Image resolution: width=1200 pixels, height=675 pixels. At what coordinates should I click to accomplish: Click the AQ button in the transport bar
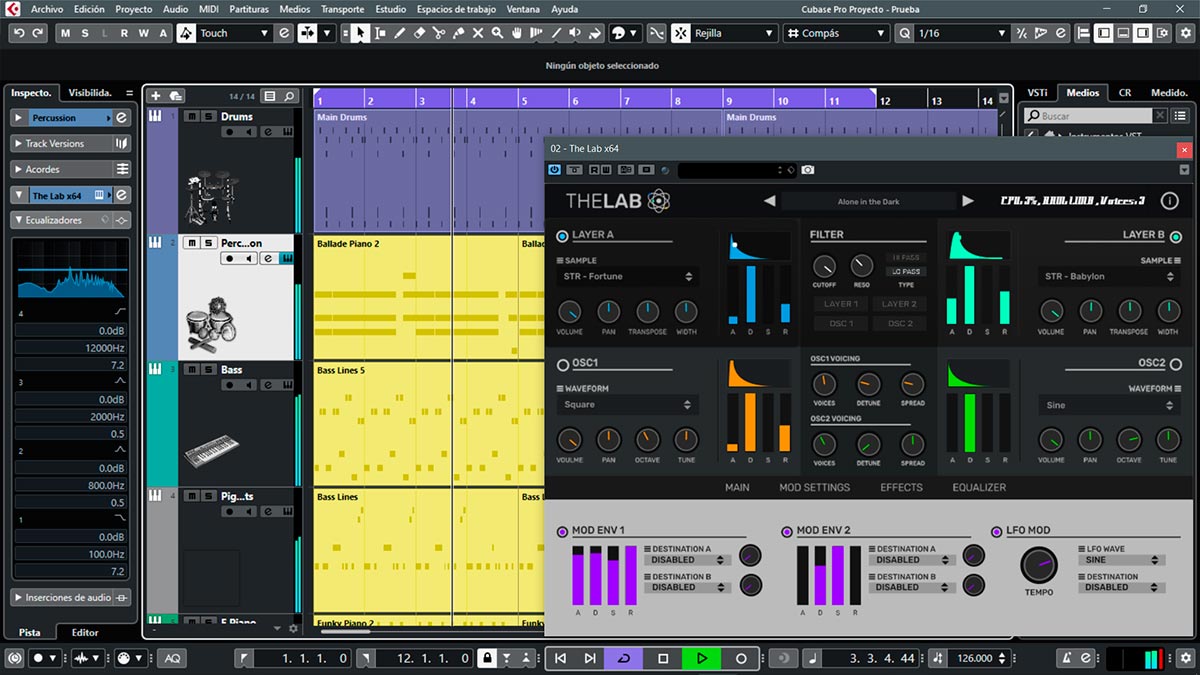point(173,658)
